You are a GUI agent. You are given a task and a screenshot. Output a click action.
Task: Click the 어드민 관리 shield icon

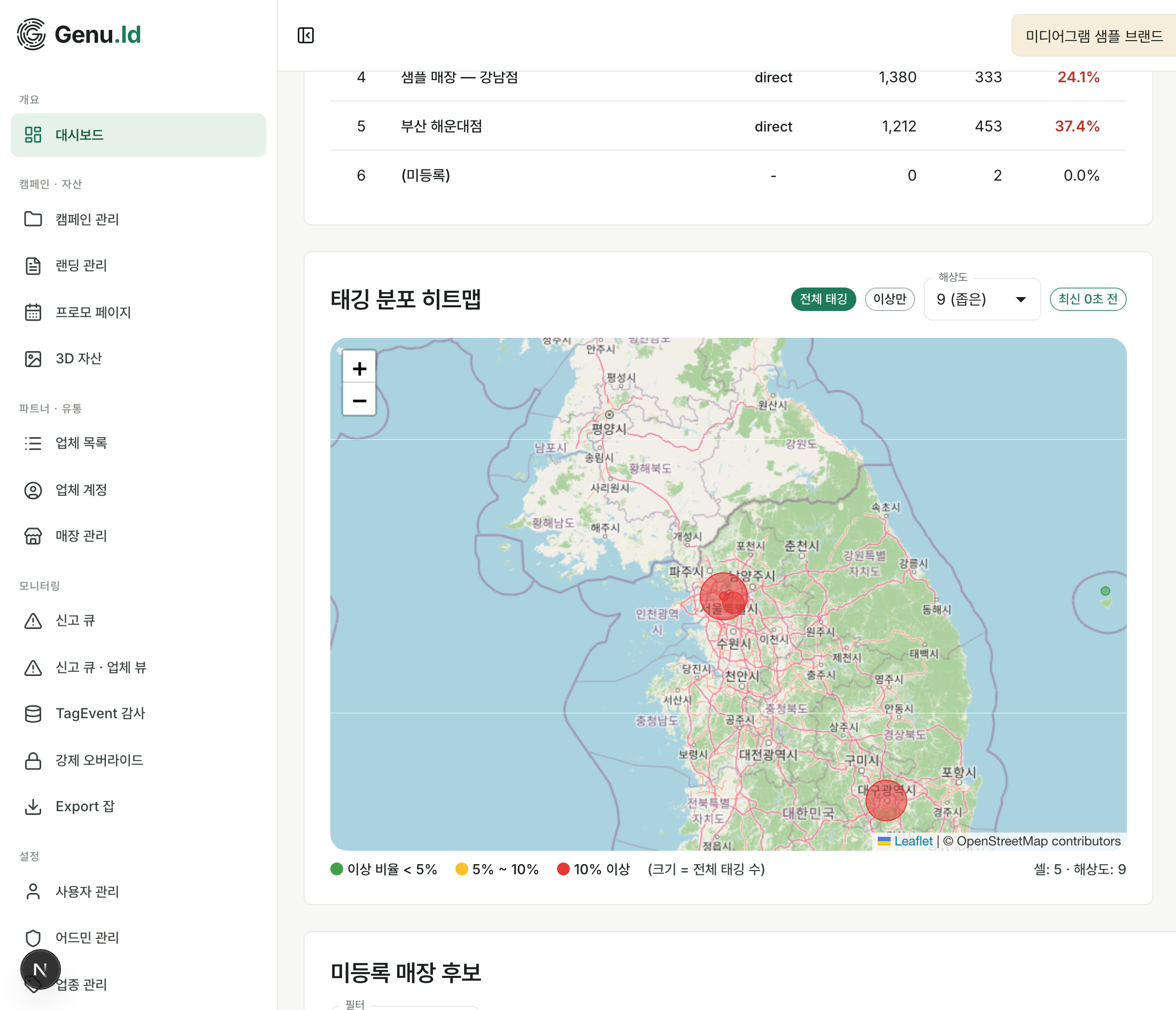click(x=33, y=938)
